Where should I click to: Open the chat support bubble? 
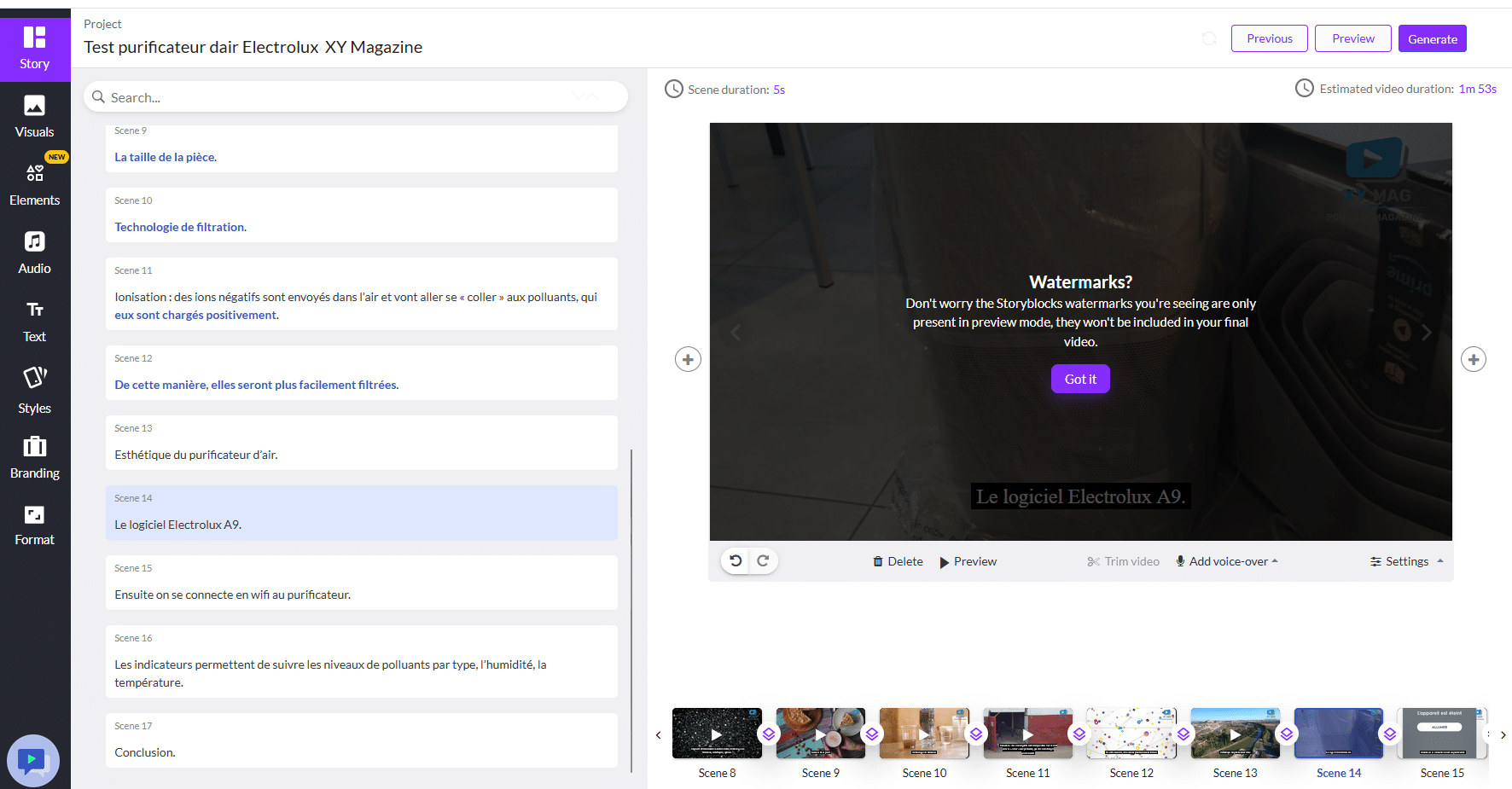pyautogui.click(x=33, y=760)
